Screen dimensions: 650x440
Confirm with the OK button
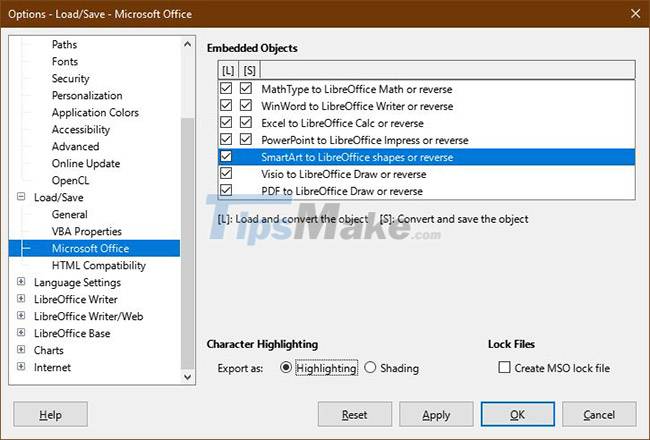[517, 414]
